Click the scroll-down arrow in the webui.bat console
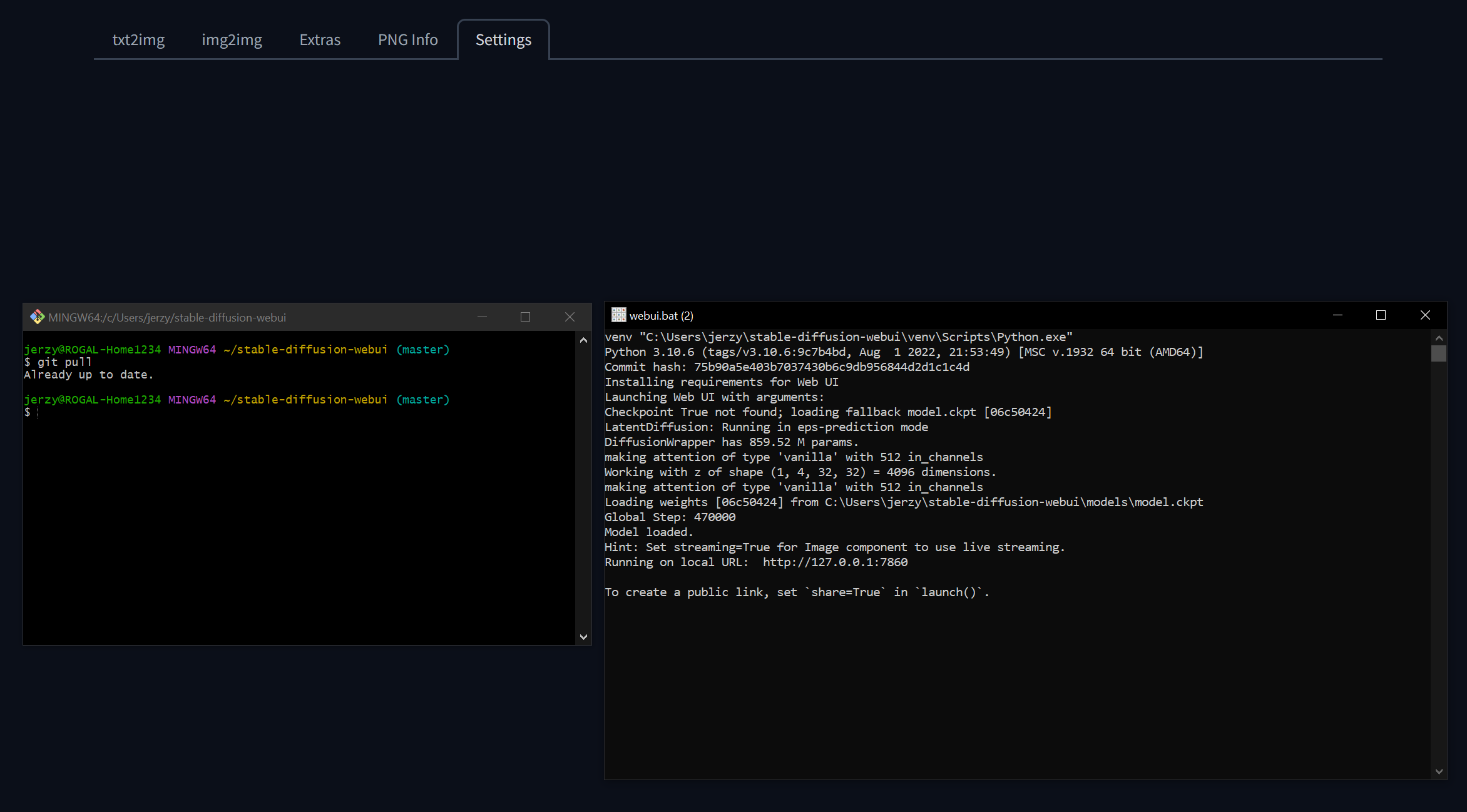This screenshot has height=812, width=1467. (1438, 771)
